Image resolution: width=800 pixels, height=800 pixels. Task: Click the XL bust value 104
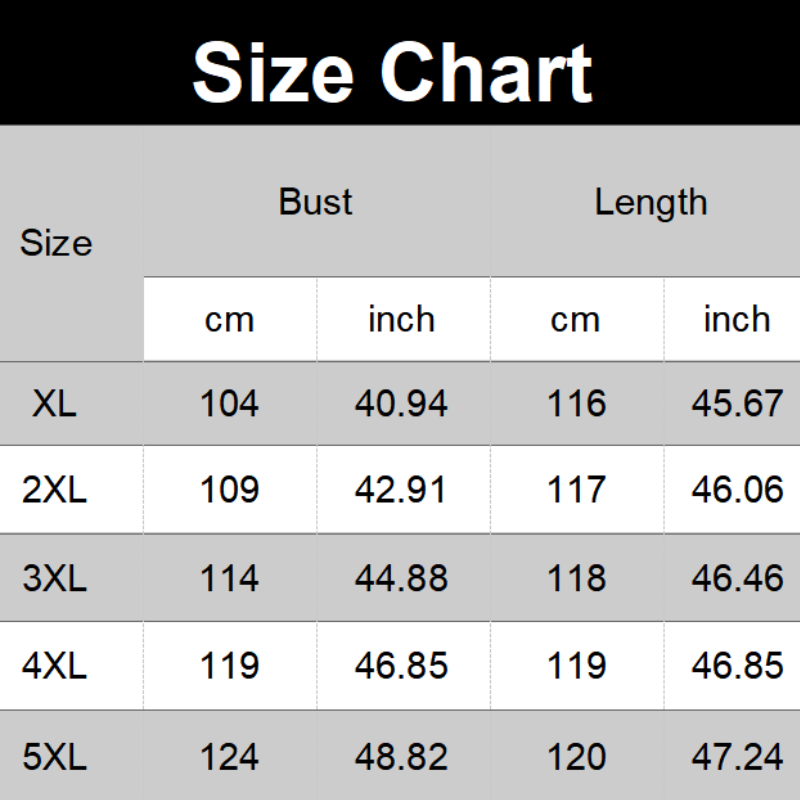click(x=229, y=403)
